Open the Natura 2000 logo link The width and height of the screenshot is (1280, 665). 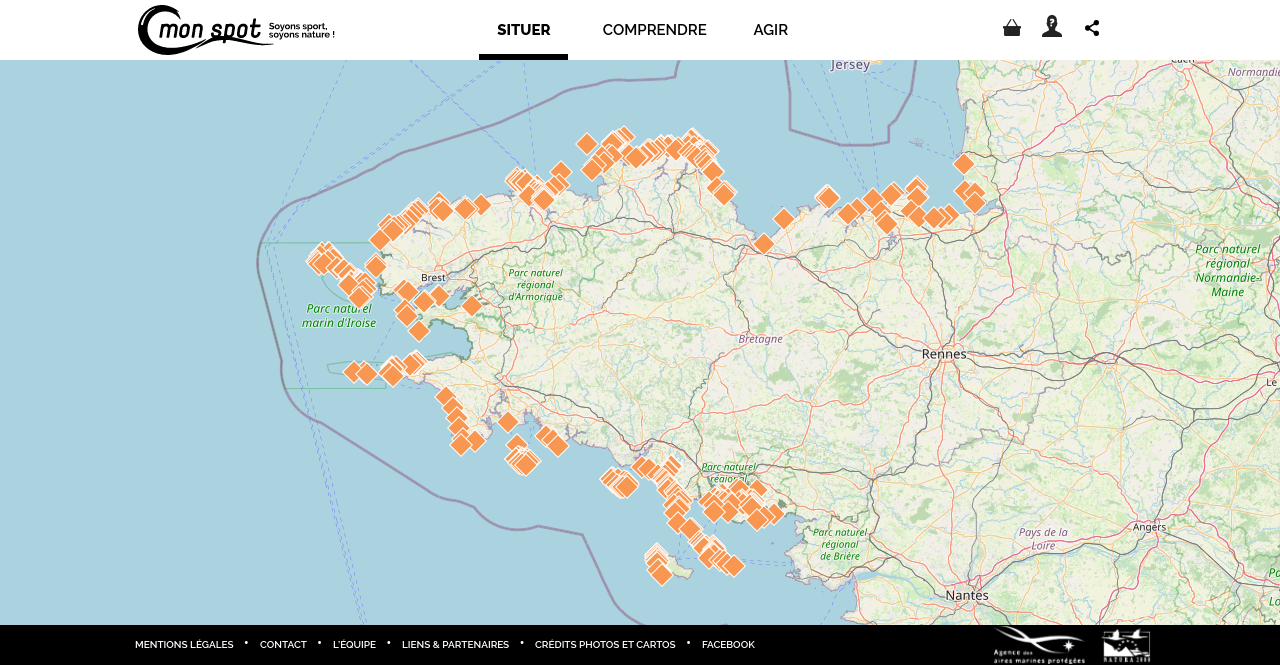point(1126,645)
